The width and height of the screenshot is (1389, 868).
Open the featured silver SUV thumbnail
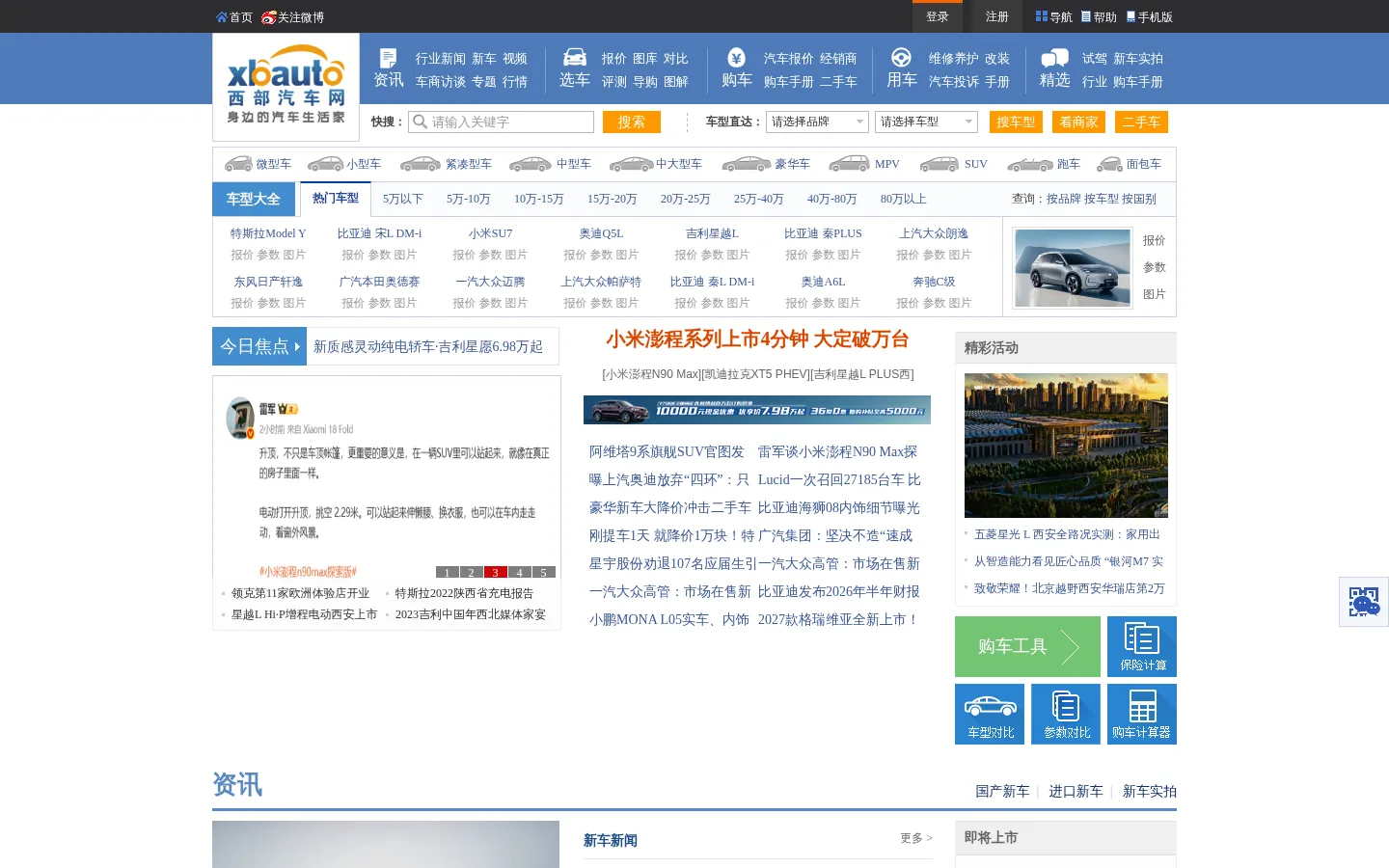1072,267
